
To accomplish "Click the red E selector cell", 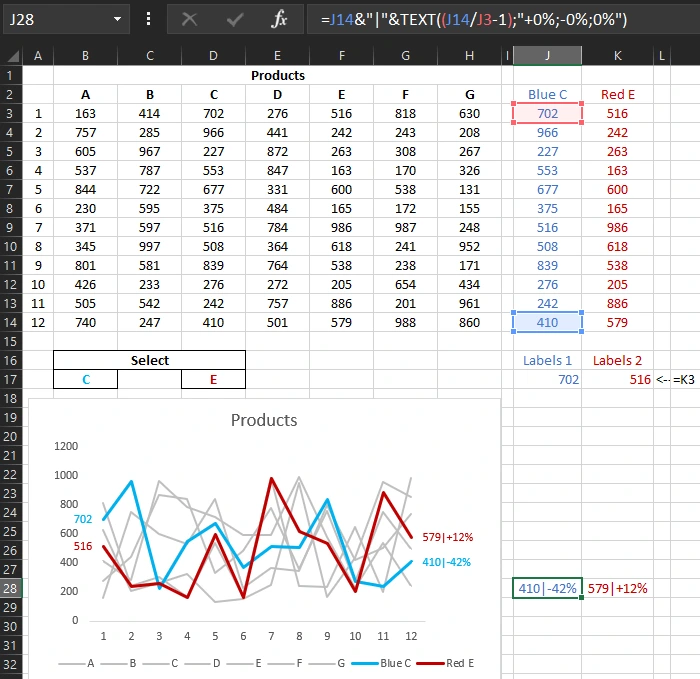I will (x=213, y=379).
